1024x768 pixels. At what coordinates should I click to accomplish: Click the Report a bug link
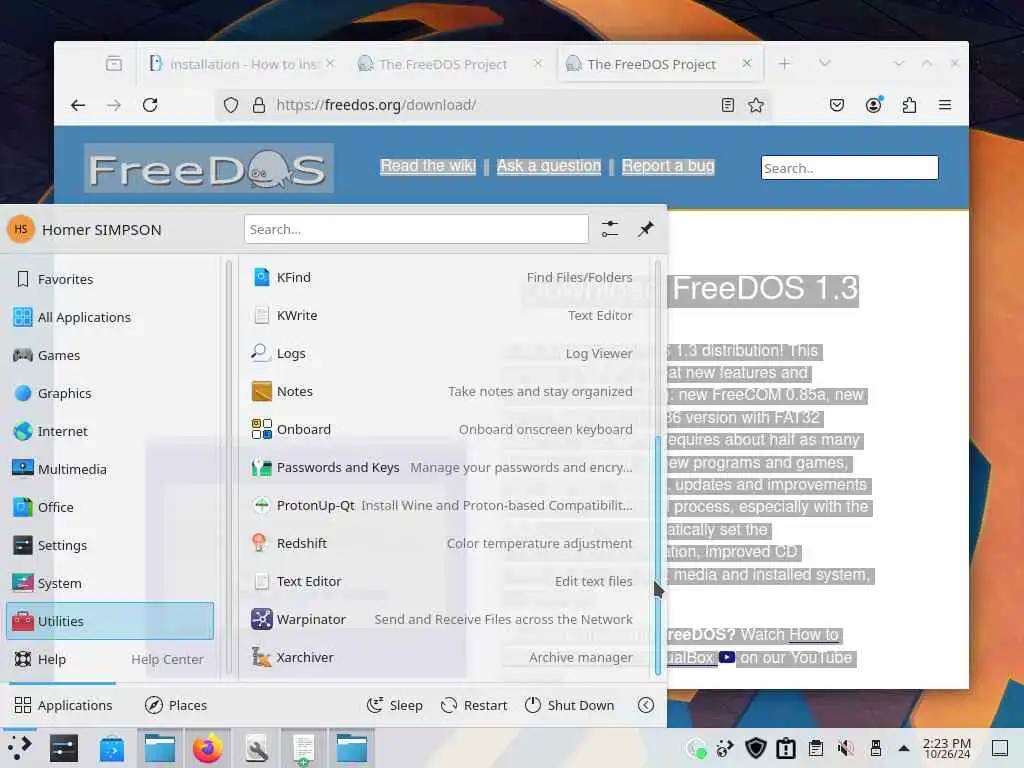[668, 166]
